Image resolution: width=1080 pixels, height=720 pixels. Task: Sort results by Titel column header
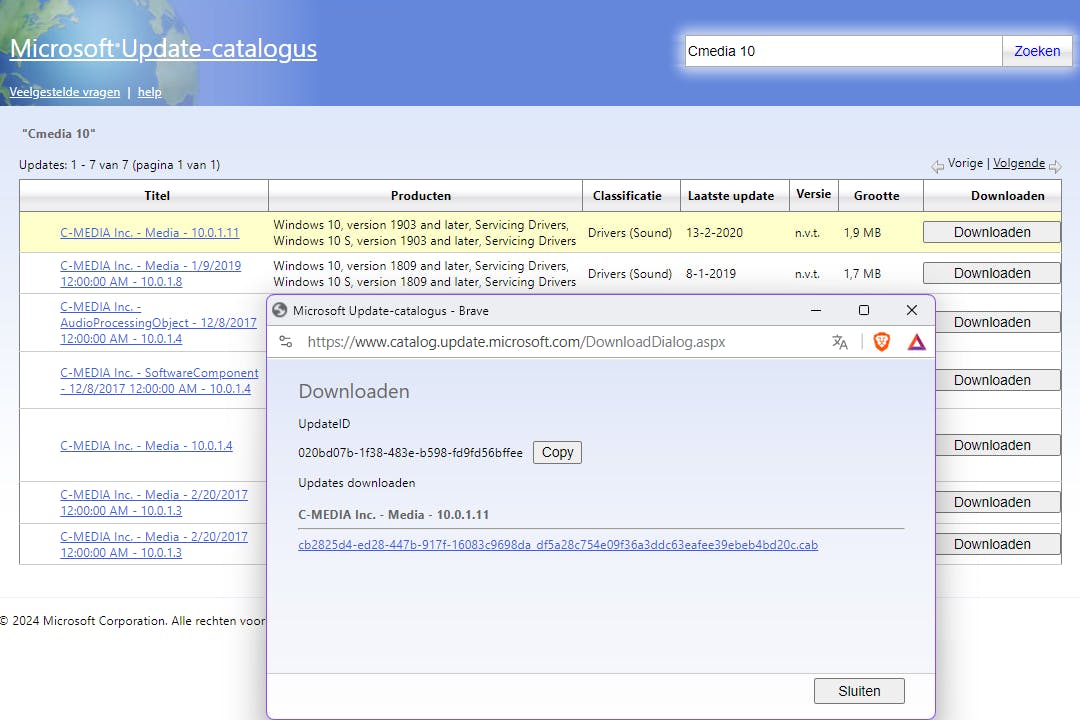click(x=157, y=196)
